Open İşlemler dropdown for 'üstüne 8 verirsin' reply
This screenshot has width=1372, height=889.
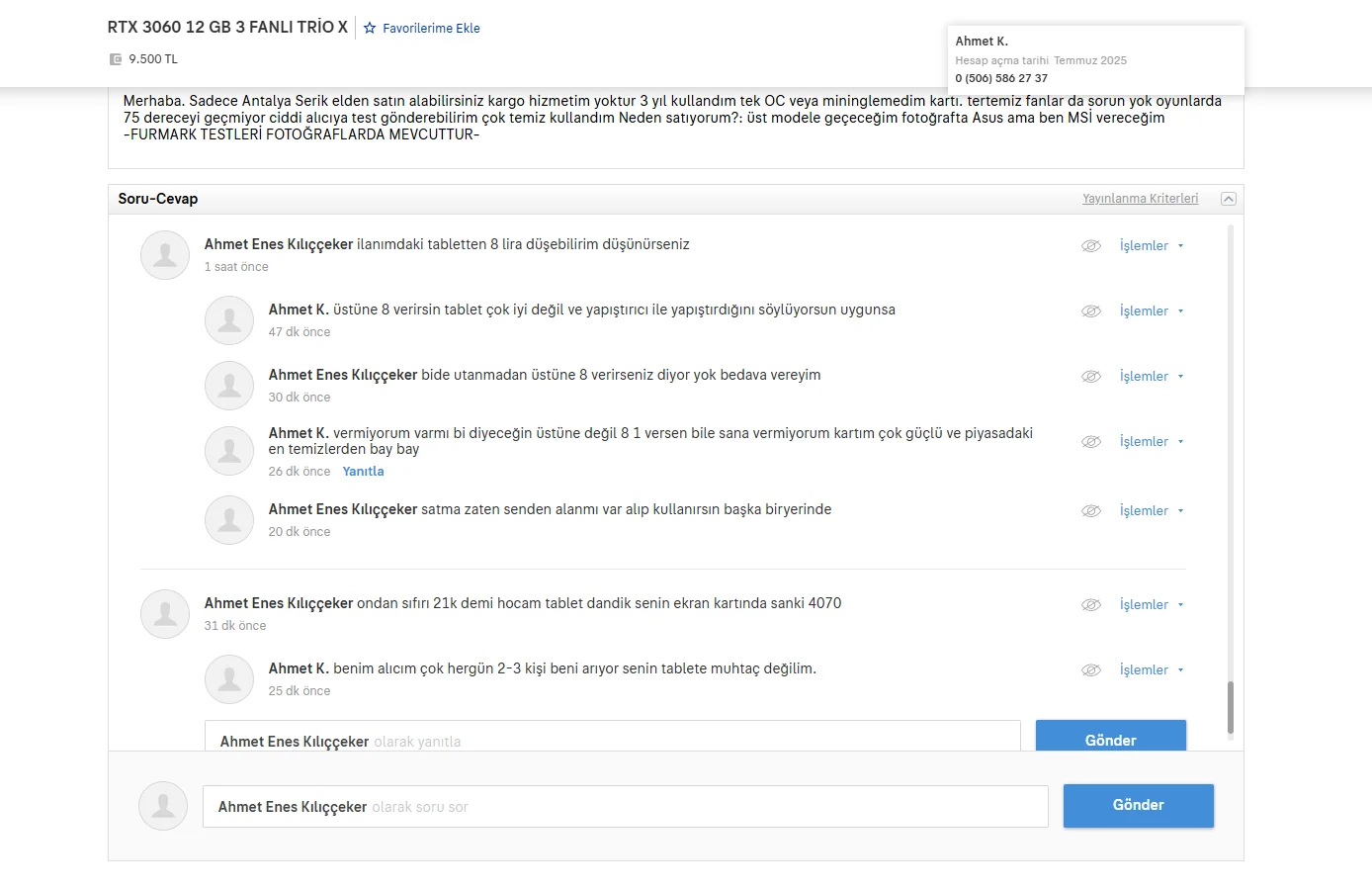tap(1152, 311)
